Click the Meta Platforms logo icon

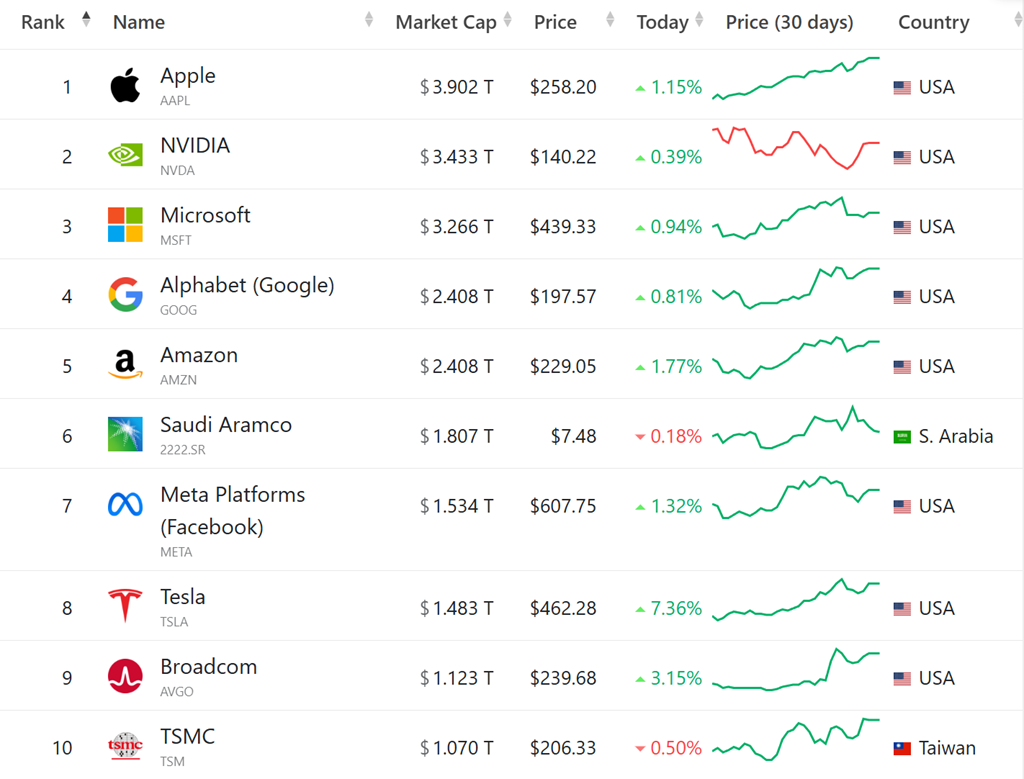click(125, 505)
